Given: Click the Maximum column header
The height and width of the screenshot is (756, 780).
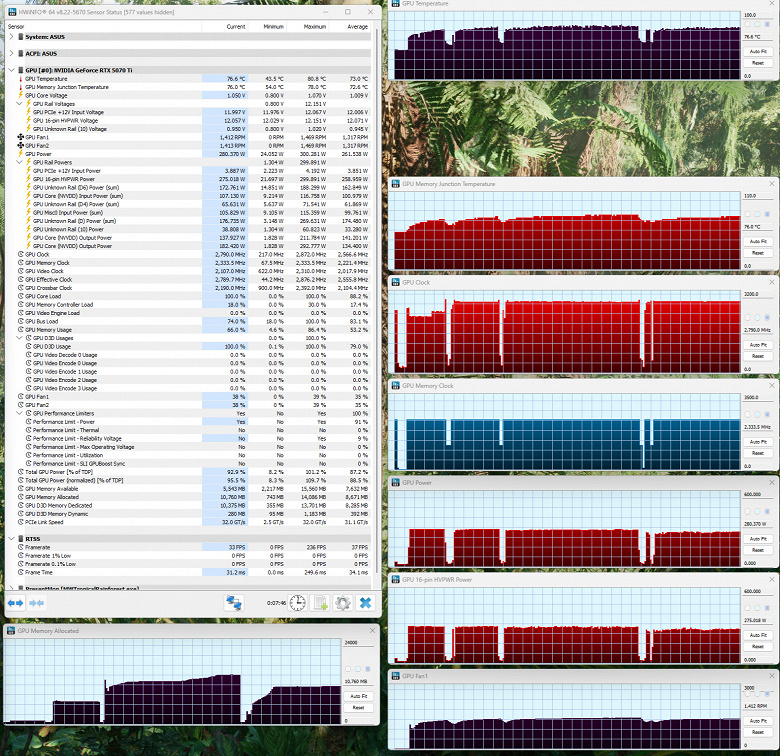Looking at the screenshot, I should point(314,26).
